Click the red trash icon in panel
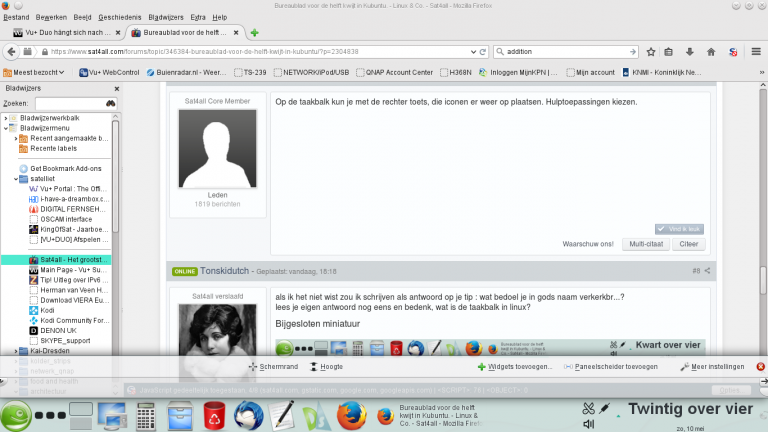 (x=214, y=413)
